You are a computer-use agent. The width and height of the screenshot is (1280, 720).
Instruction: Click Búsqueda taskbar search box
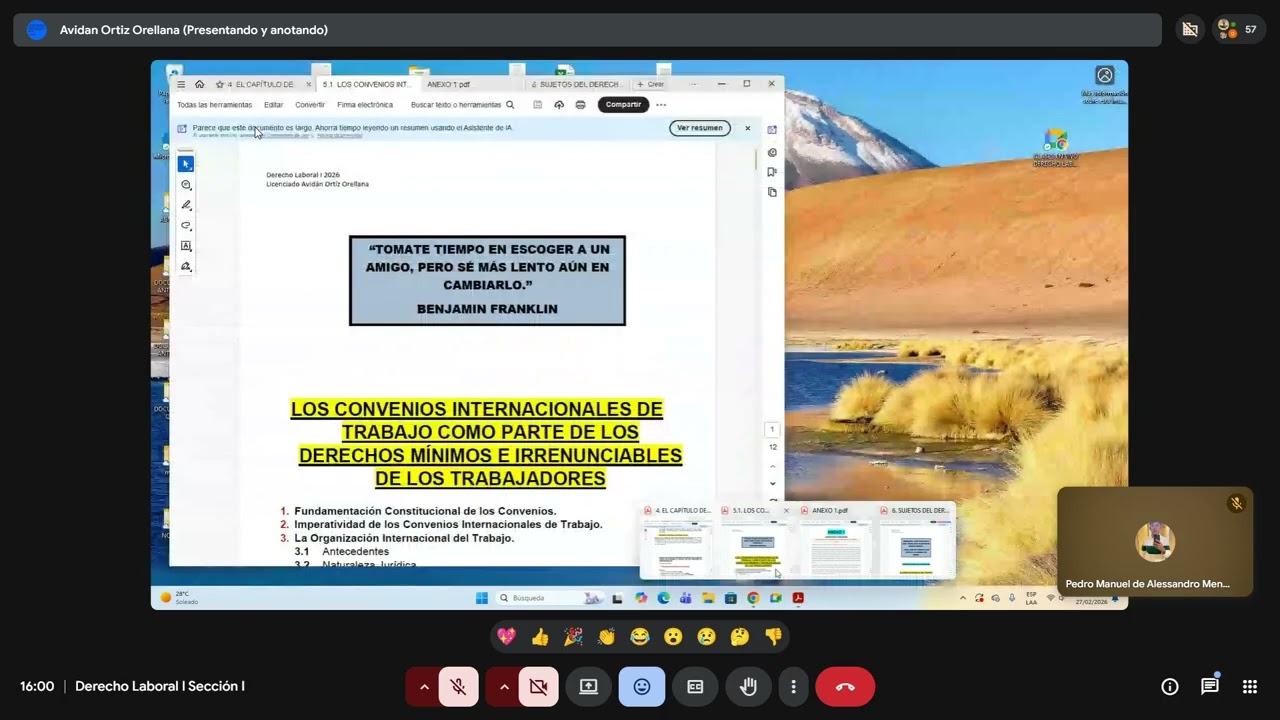pos(552,598)
